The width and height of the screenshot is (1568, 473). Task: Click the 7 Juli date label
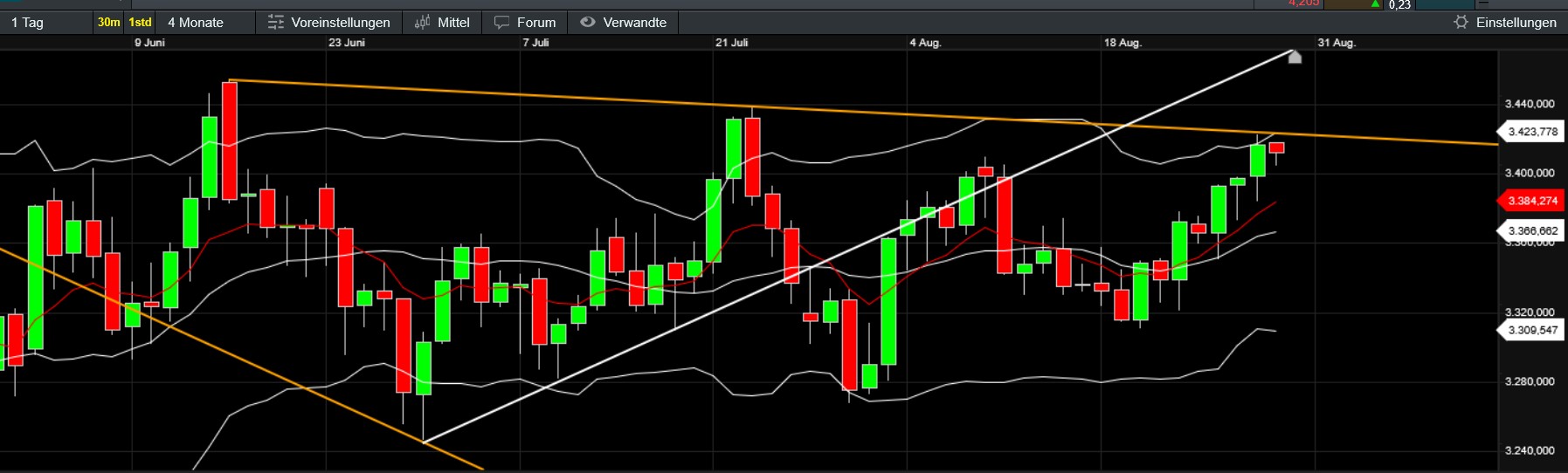(536, 43)
